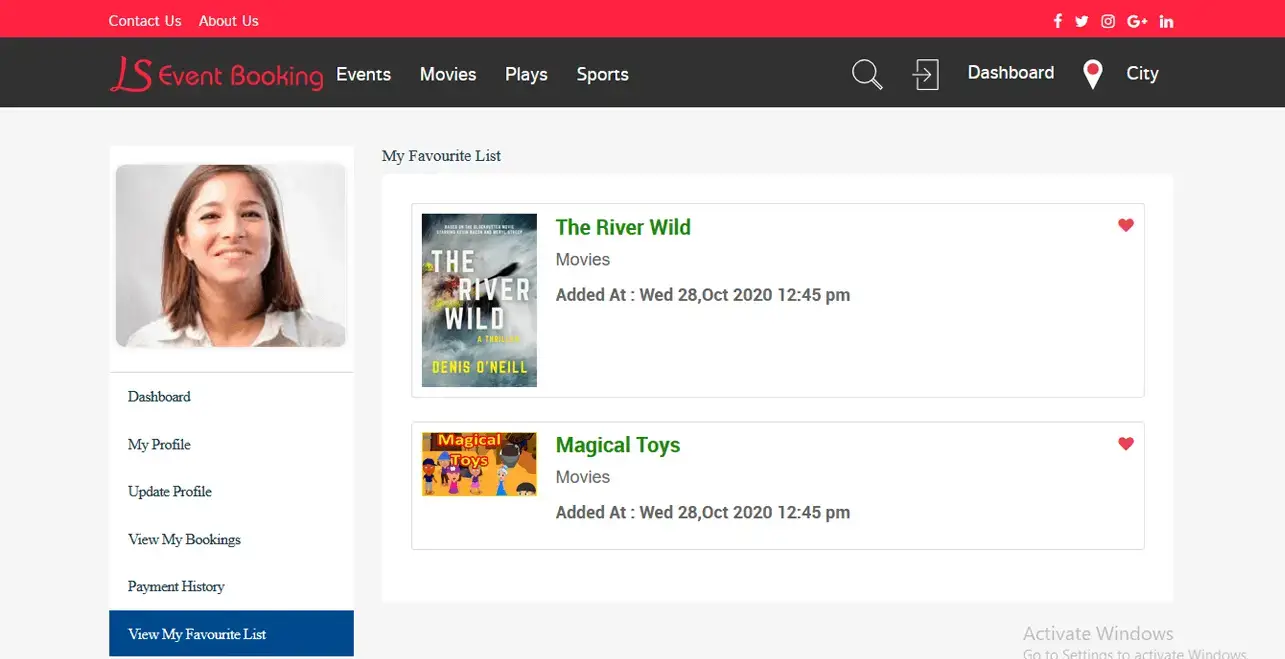Open the Contact Us link
This screenshot has width=1285, height=659.
(x=145, y=21)
